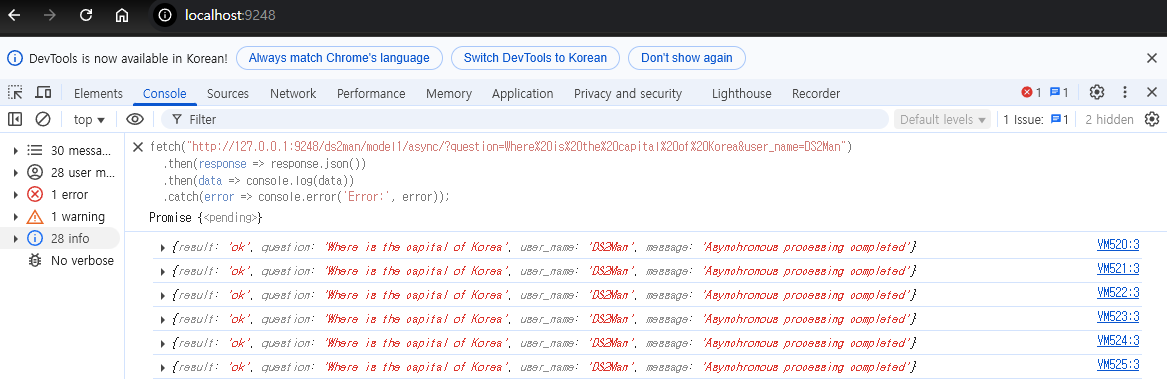Click Don't show again button
The image size is (1167, 379).
[x=687, y=58]
